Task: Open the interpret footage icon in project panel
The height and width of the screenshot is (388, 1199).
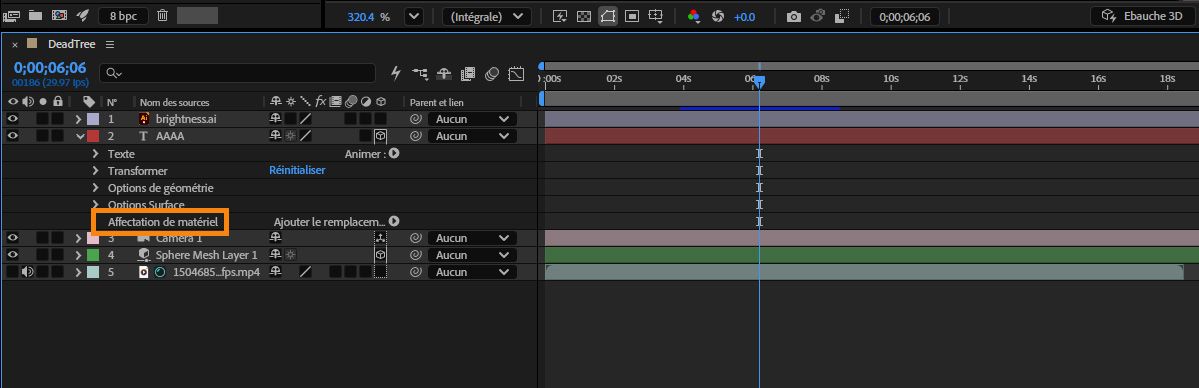Action: click(11, 15)
